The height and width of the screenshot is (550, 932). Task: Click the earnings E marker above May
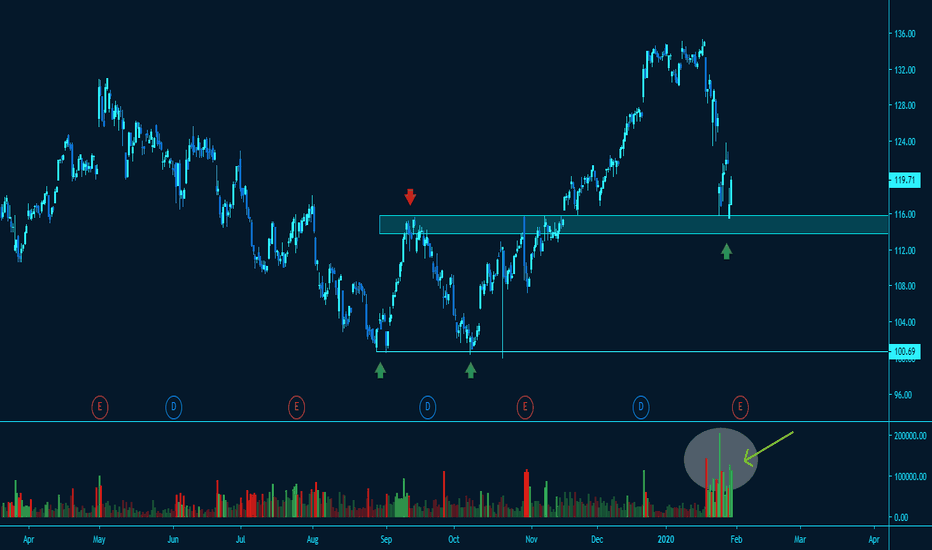click(100, 407)
